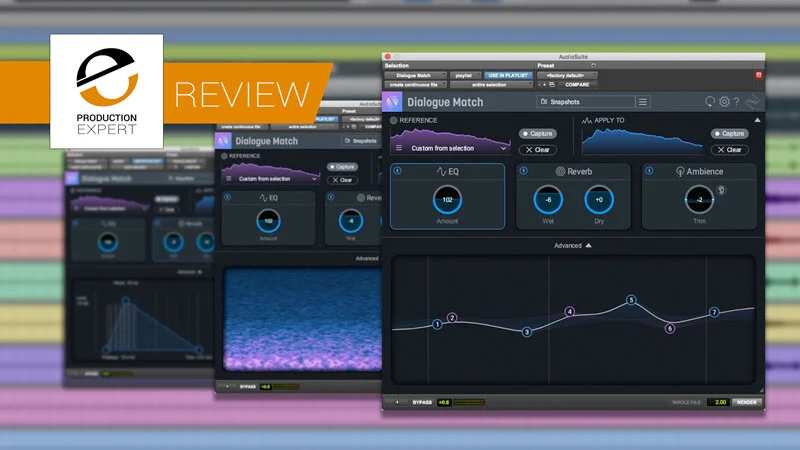
Task: Click Dialogue Match logo in middle window
Action: pyautogui.click(x=223, y=140)
